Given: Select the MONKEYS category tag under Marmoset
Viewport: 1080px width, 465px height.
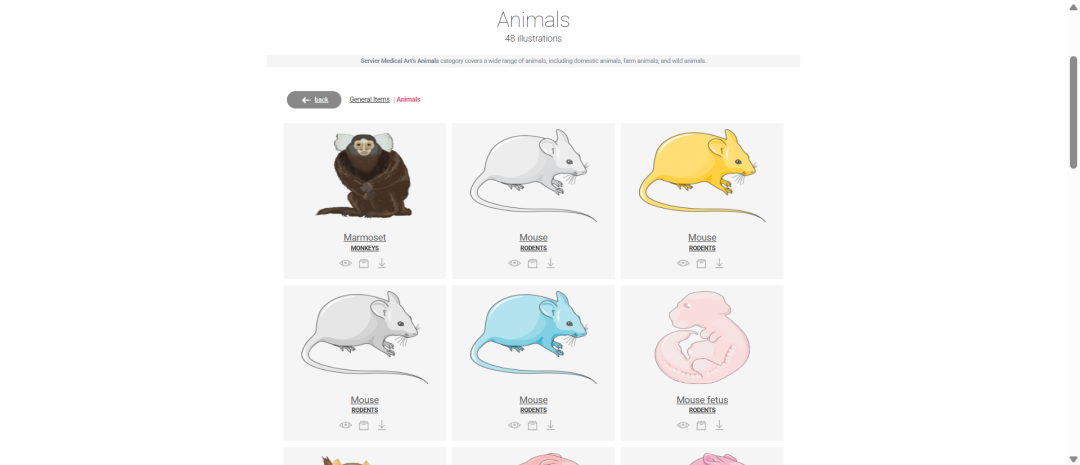Looking at the screenshot, I should (x=364, y=248).
